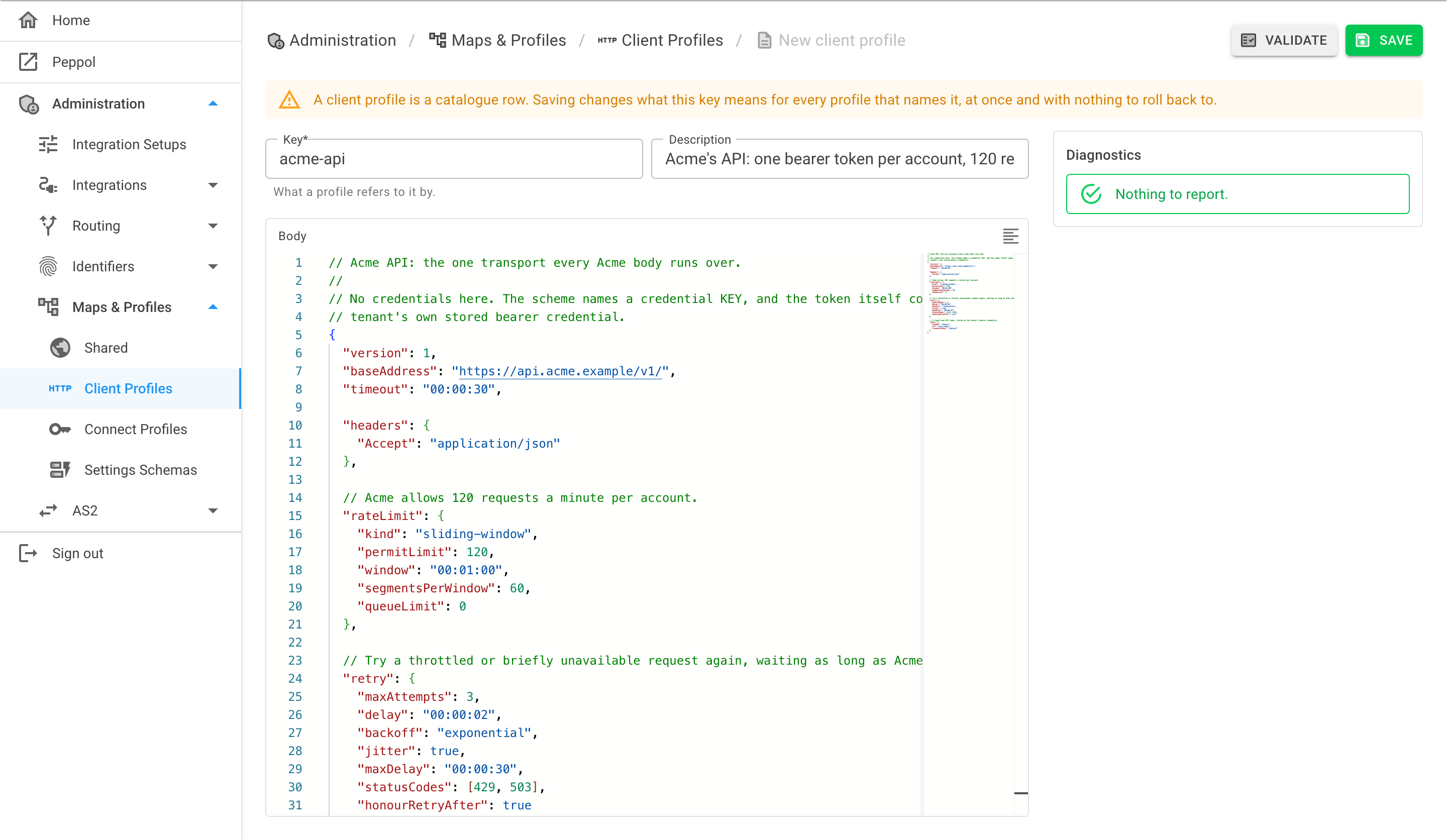The image size is (1447, 840).
Task: Click the Sign out door icon
Action: (28, 554)
